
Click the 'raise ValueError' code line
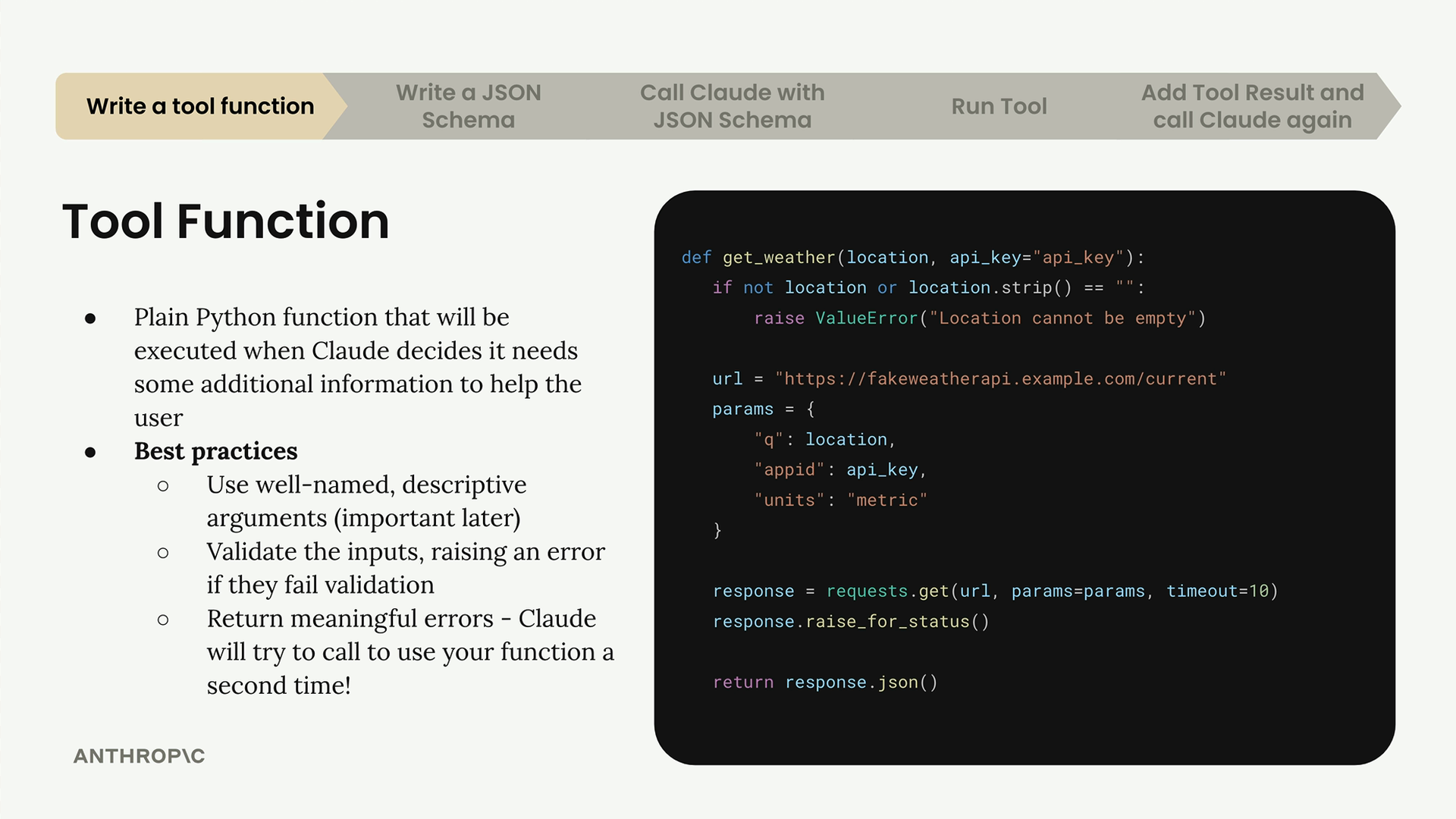980,318
